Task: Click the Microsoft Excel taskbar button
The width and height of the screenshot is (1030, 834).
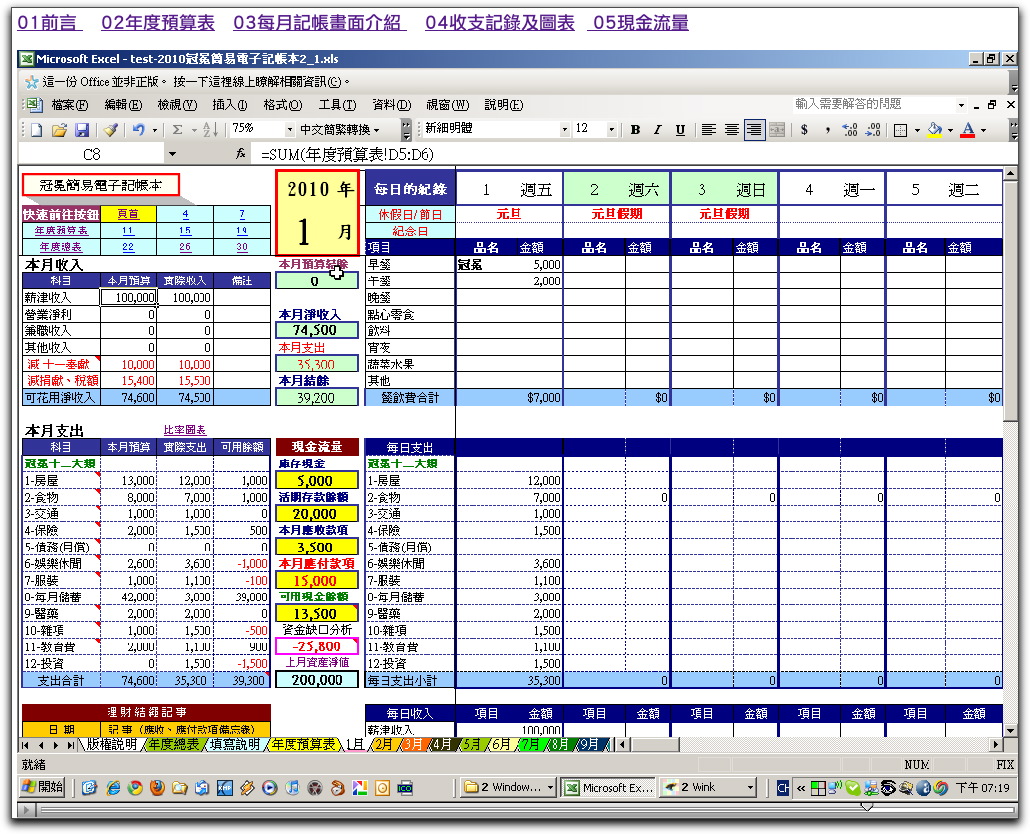Action: click(609, 787)
